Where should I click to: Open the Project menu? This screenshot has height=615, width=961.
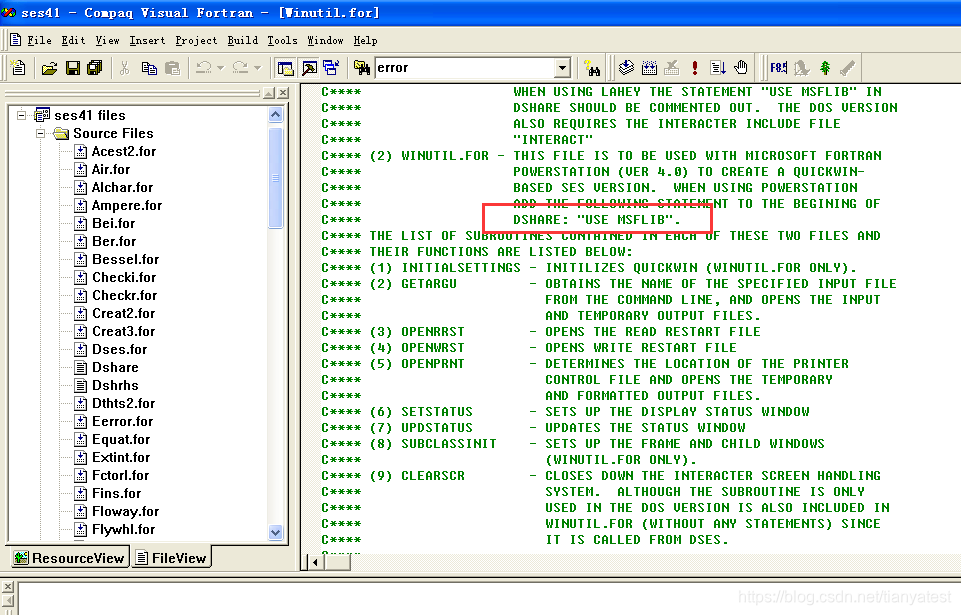tap(196, 40)
